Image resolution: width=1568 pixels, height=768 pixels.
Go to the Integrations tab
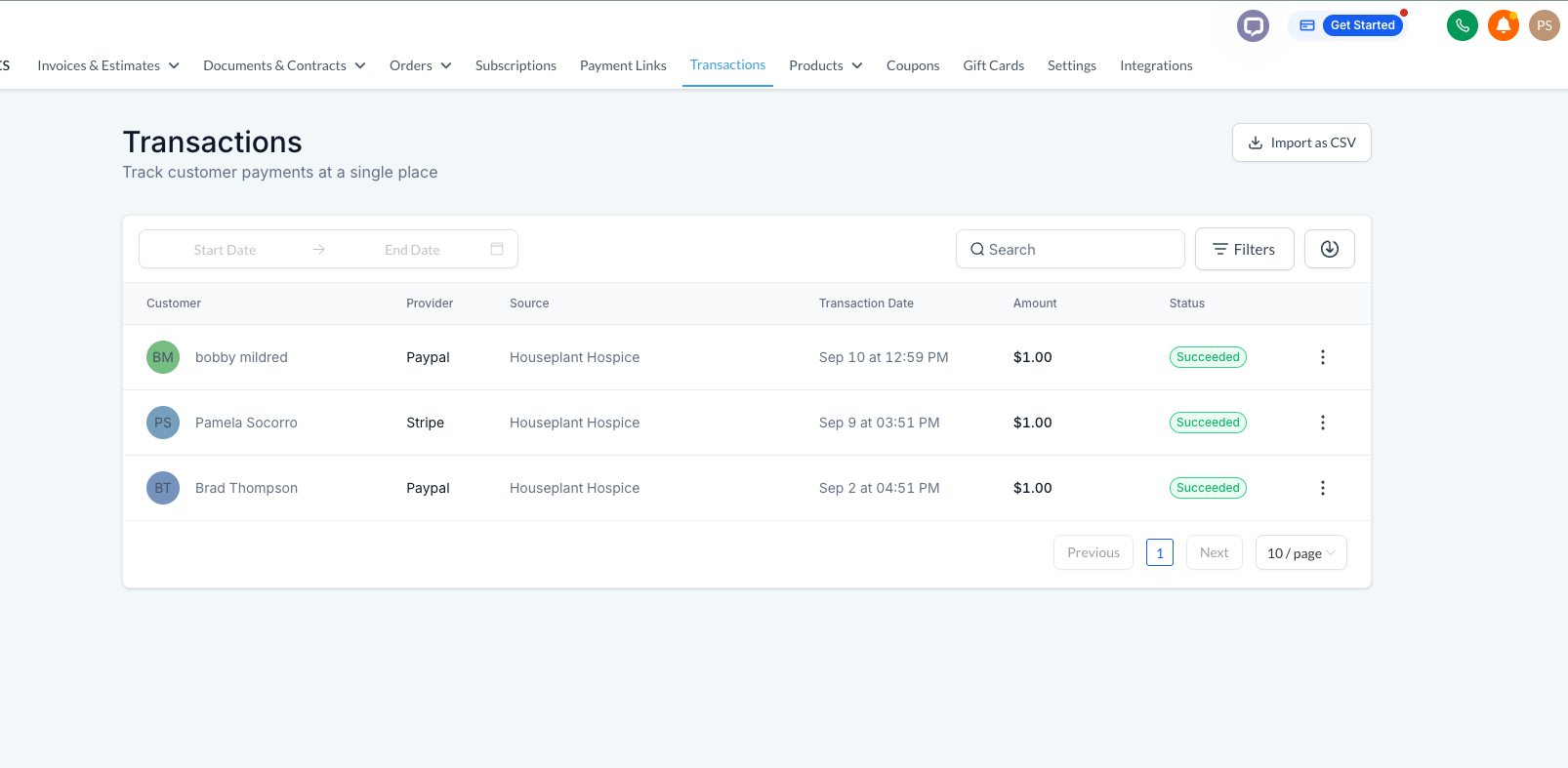pos(1156,65)
